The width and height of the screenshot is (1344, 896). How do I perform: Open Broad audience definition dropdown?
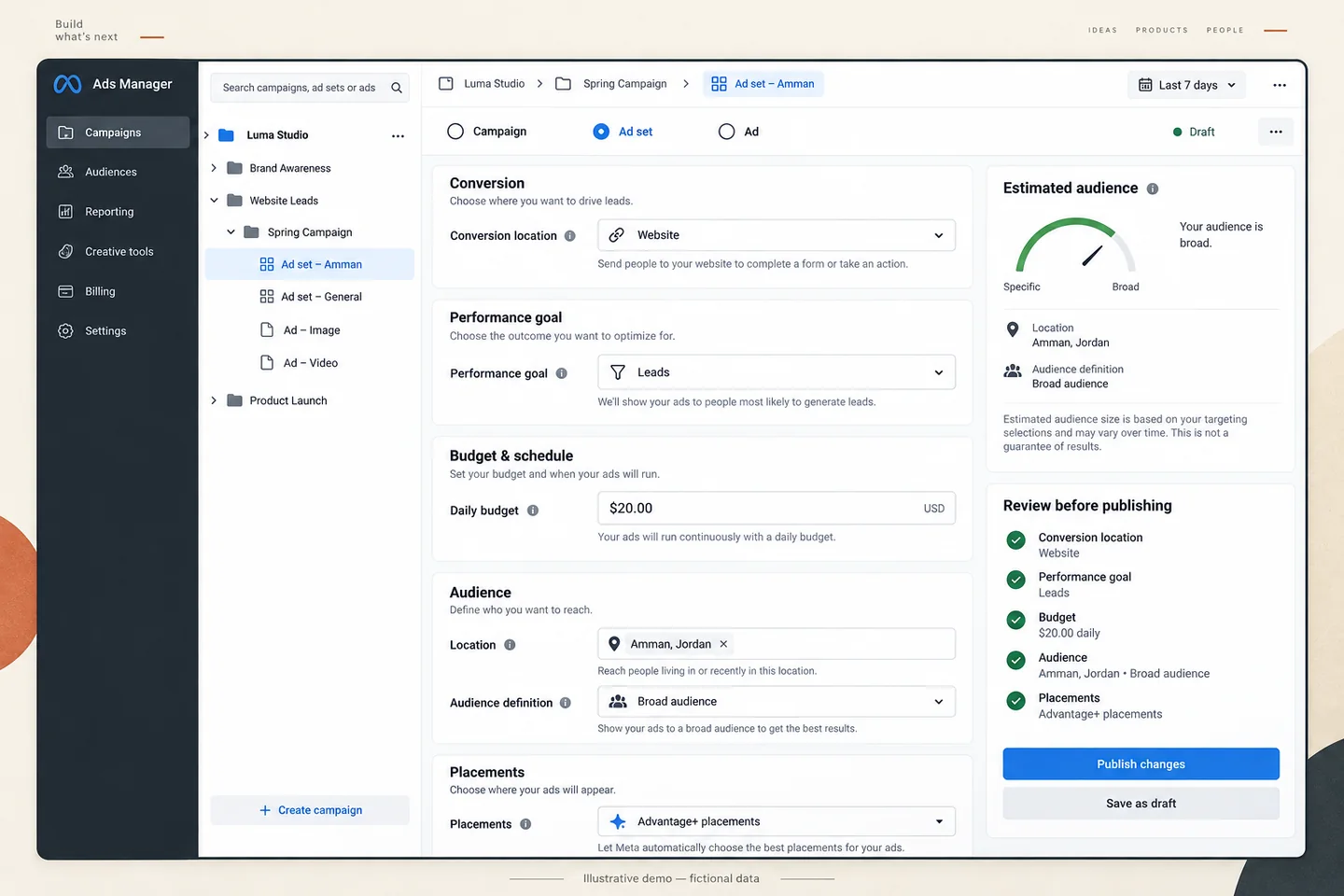point(777,702)
